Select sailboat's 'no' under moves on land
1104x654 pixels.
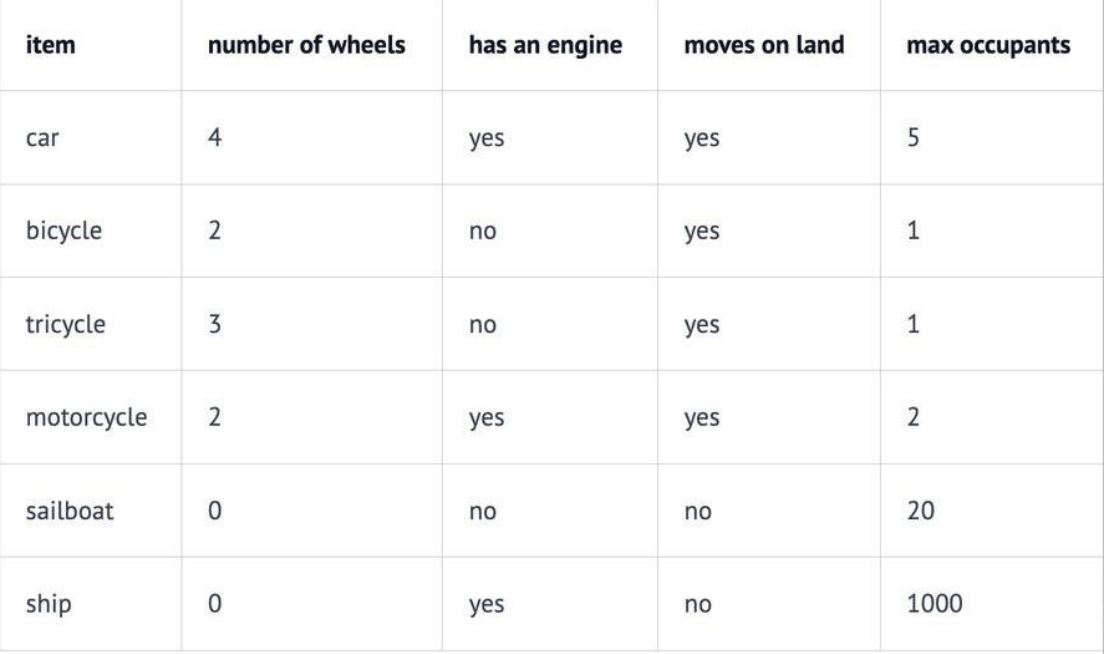698,512
